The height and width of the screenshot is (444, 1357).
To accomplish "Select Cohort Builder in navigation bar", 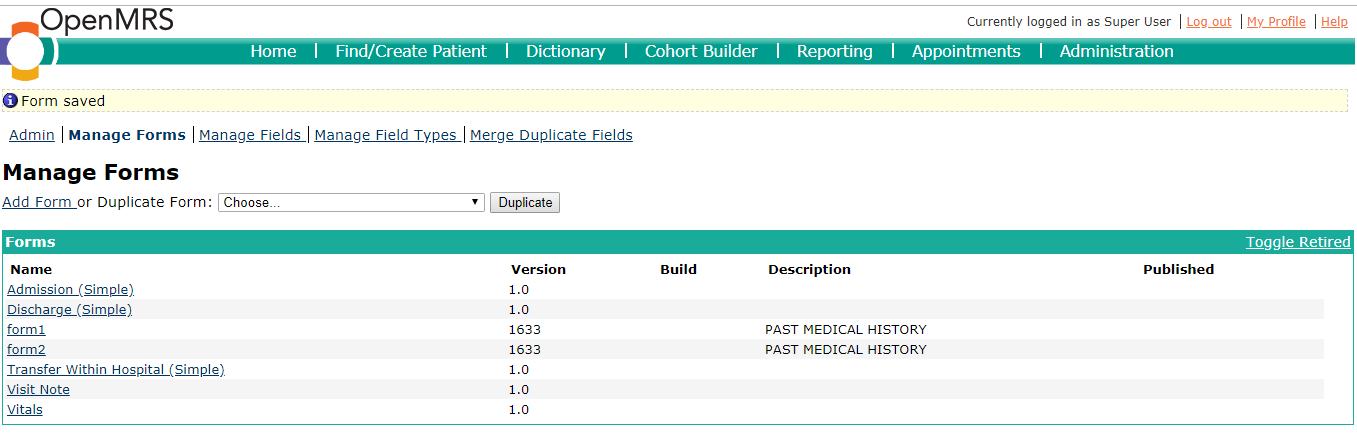I will 701,51.
